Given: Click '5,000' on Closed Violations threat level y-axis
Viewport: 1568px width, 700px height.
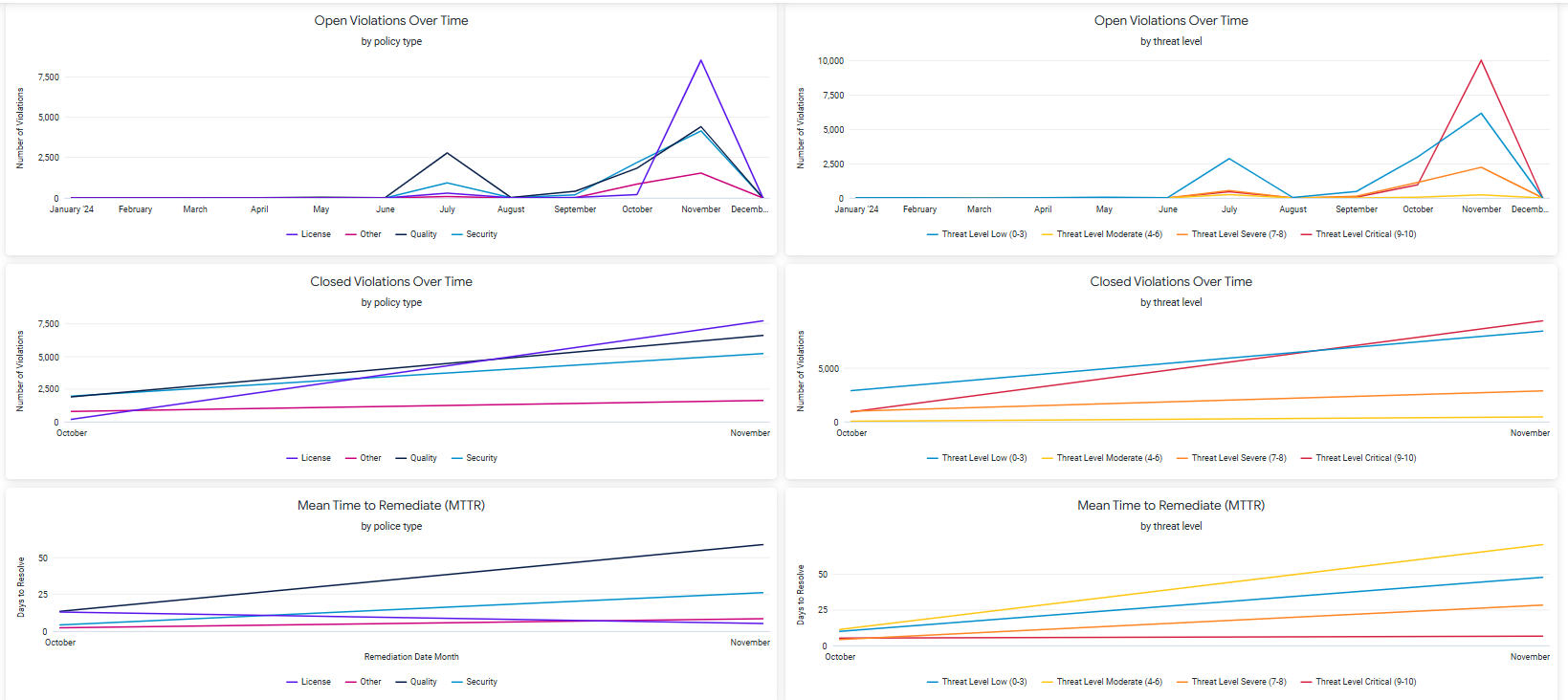Looking at the screenshot, I should pyautogui.click(x=828, y=368).
